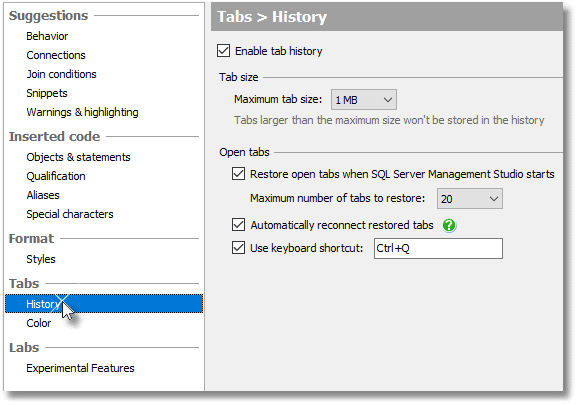Select Styles under Format
Viewport: 577px width, 405px height.
[x=41, y=259]
